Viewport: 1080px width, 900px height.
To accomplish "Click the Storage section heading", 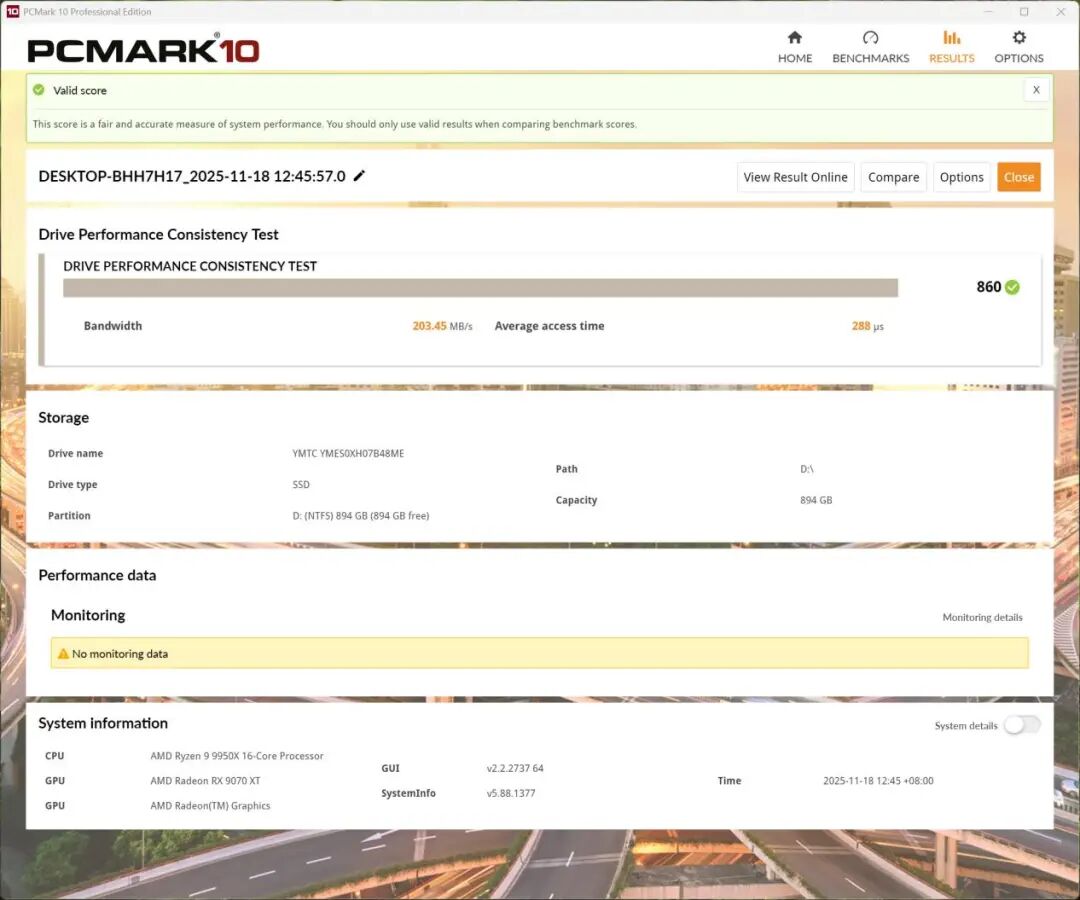I will point(63,417).
